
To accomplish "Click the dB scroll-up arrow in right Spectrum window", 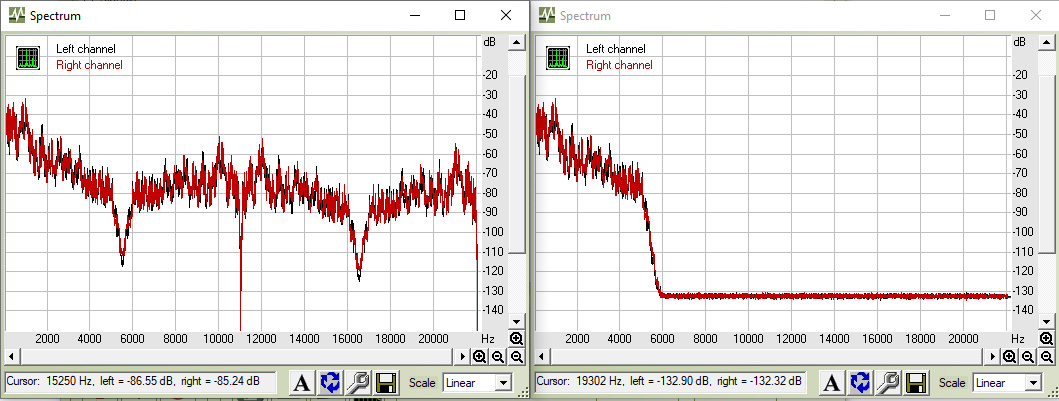I will (1046, 43).
